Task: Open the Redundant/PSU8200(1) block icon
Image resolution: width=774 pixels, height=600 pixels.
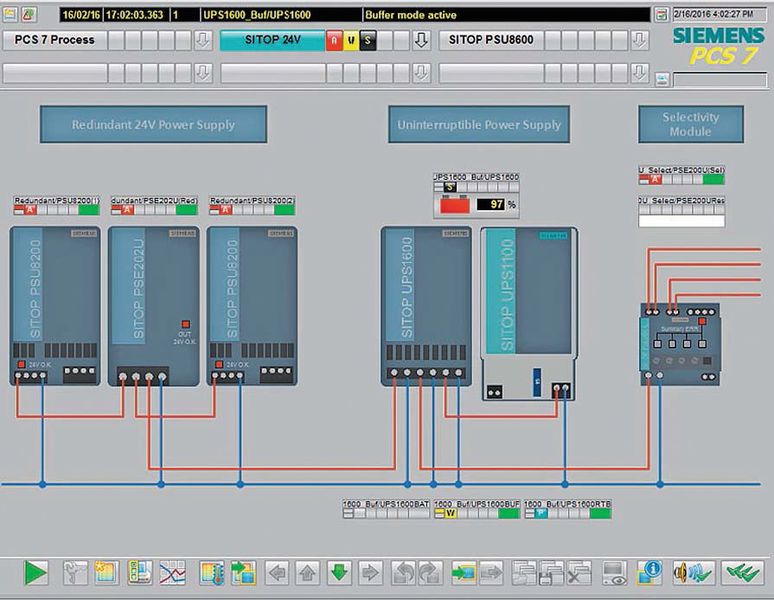Action: (57, 205)
